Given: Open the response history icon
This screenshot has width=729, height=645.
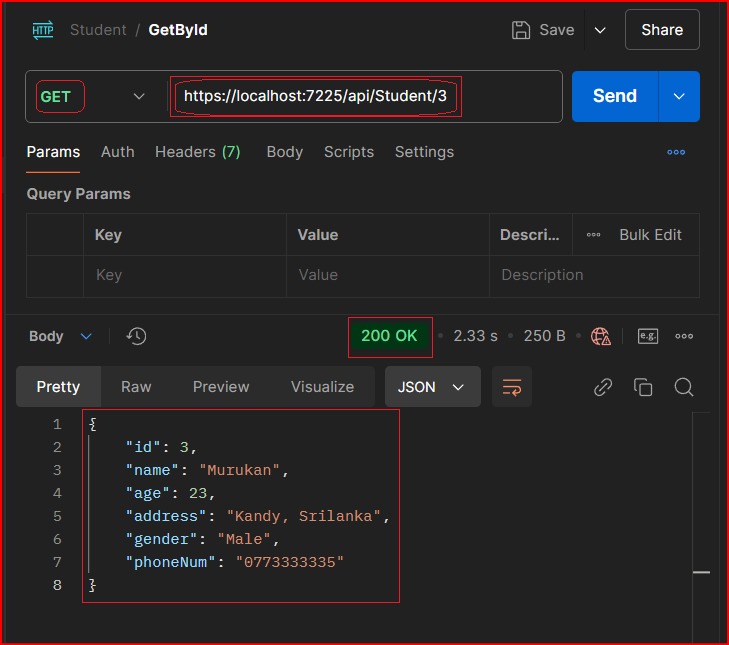Looking at the screenshot, I should (x=137, y=337).
